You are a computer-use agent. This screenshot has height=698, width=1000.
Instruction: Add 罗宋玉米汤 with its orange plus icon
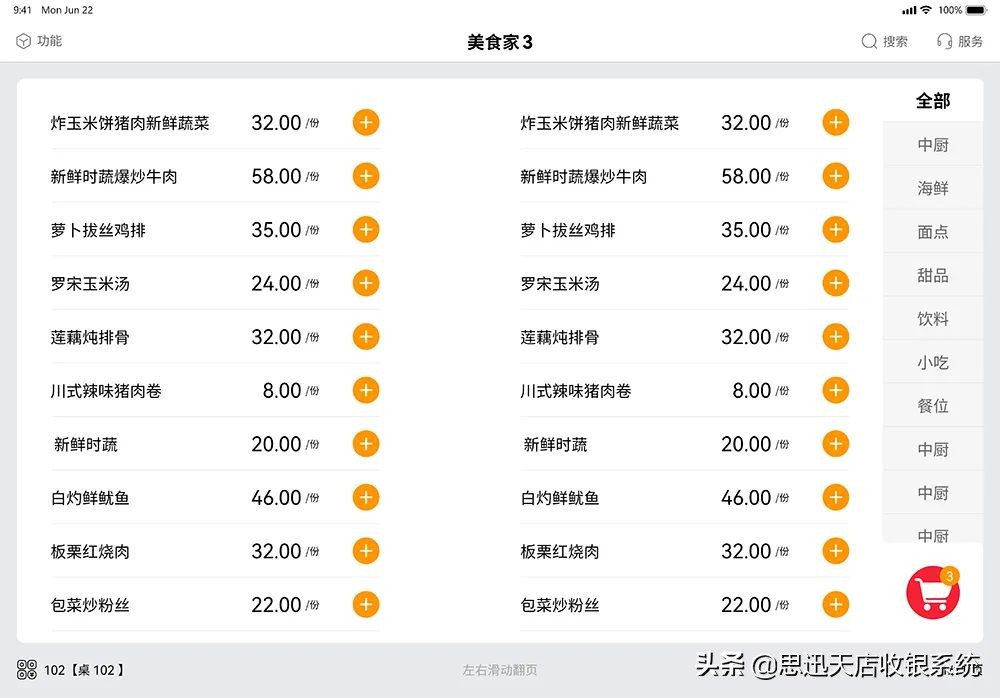[x=365, y=283]
